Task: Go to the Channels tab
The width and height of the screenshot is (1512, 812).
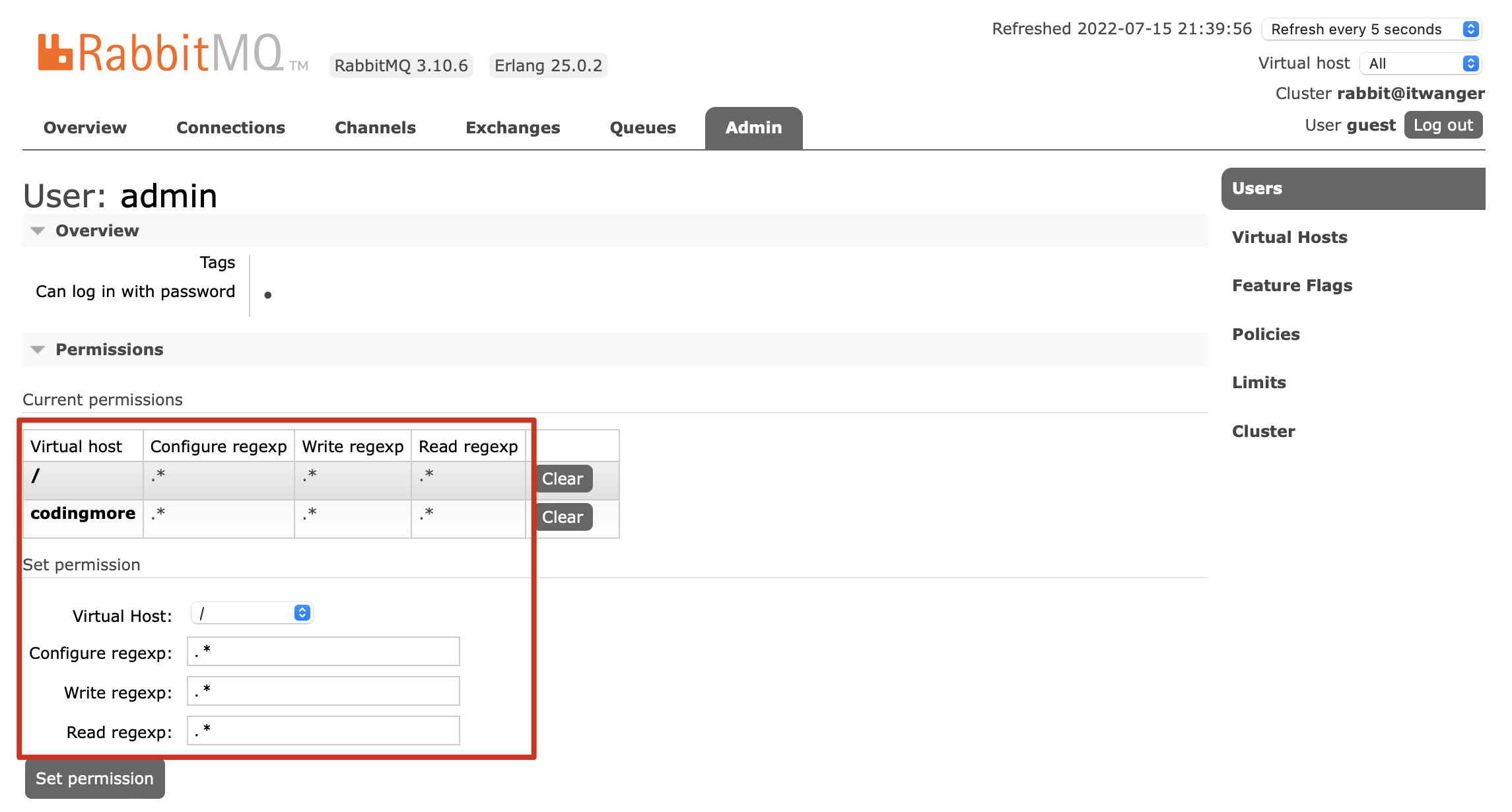Action: coord(375,127)
